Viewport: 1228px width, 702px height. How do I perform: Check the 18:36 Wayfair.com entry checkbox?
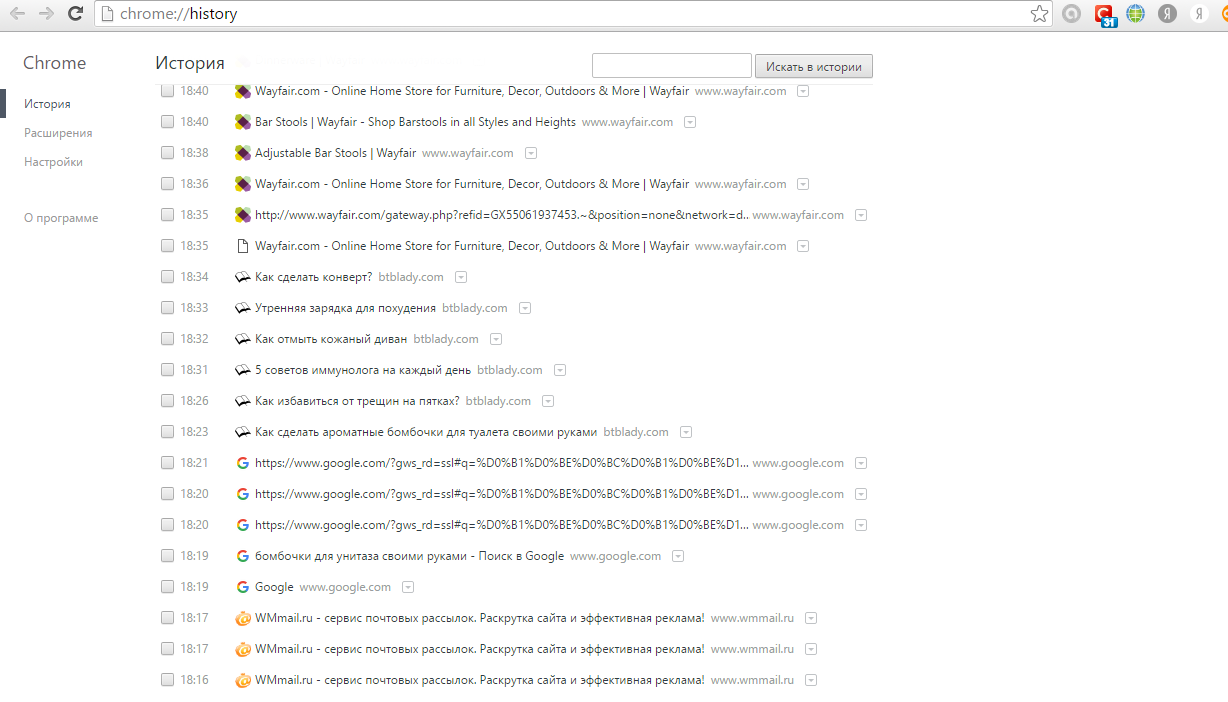pyautogui.click(x=167, y=184)
